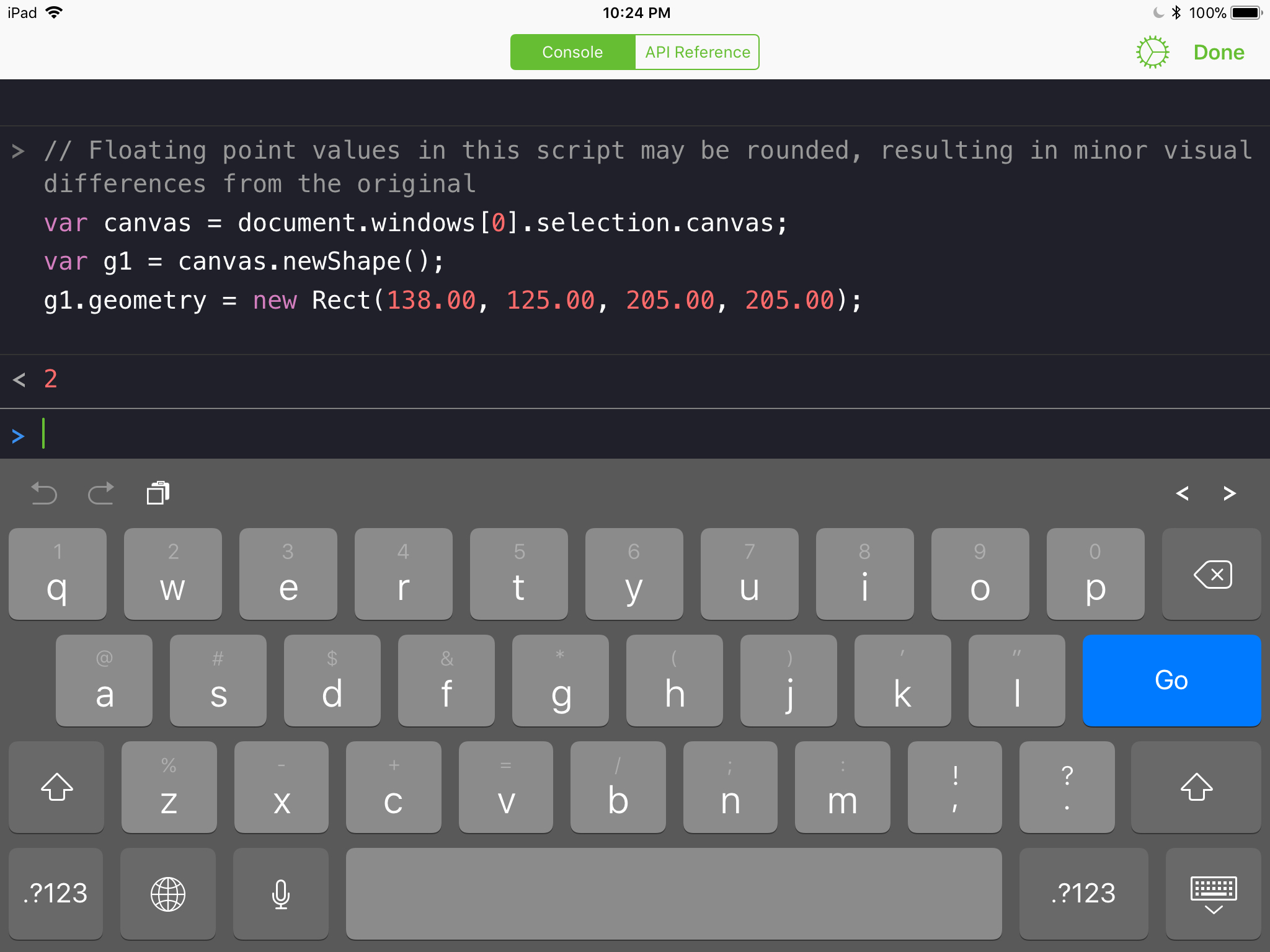Hide the keyboard with dismiss key

click(x=1214, y=894)
